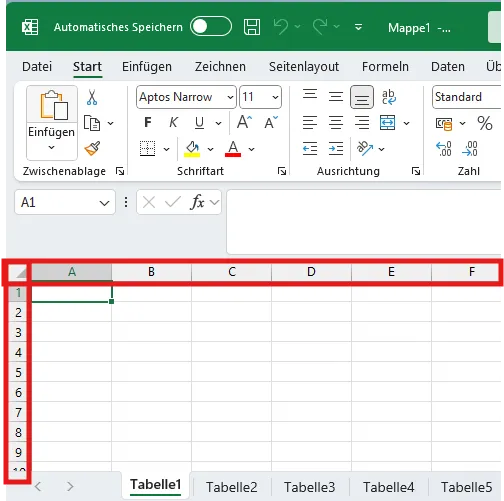Apply the yellow fill color swatch
Screen dimensions: 504x501
click(x=192, y=148)
